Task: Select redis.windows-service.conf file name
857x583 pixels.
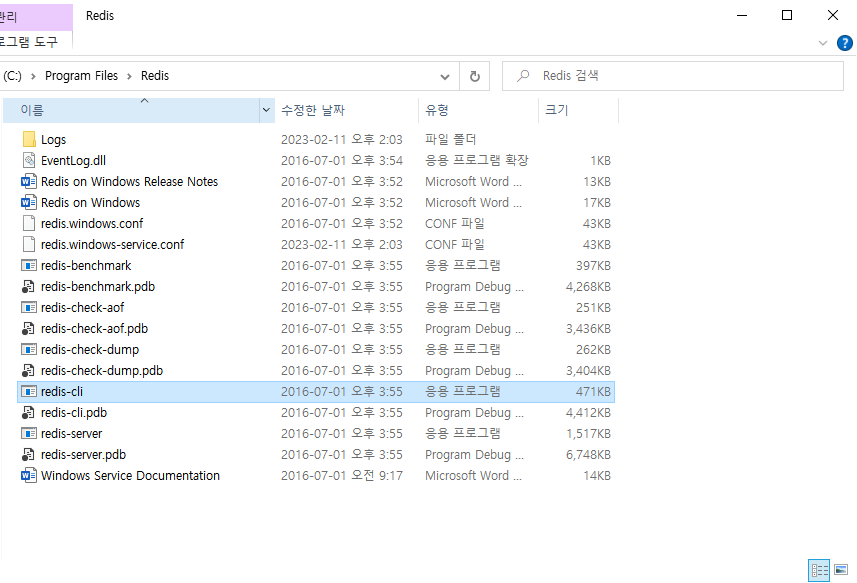Action: (x=113, y=244)
